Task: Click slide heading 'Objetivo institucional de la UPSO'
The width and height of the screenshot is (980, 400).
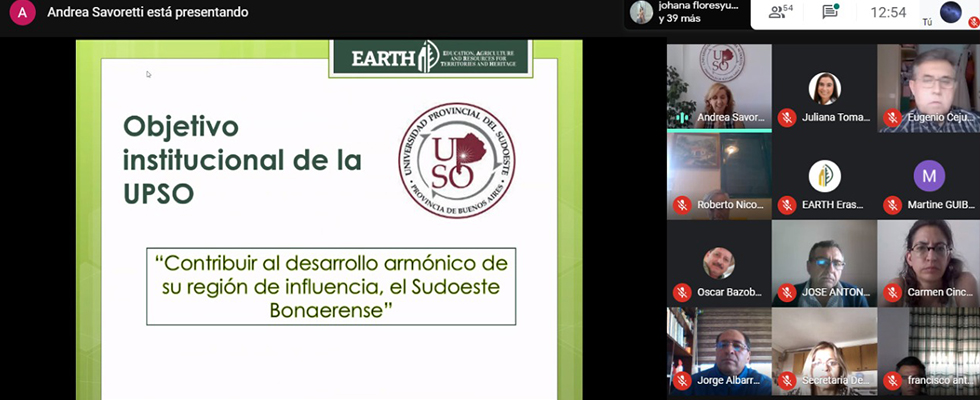Action: [242, 161]
